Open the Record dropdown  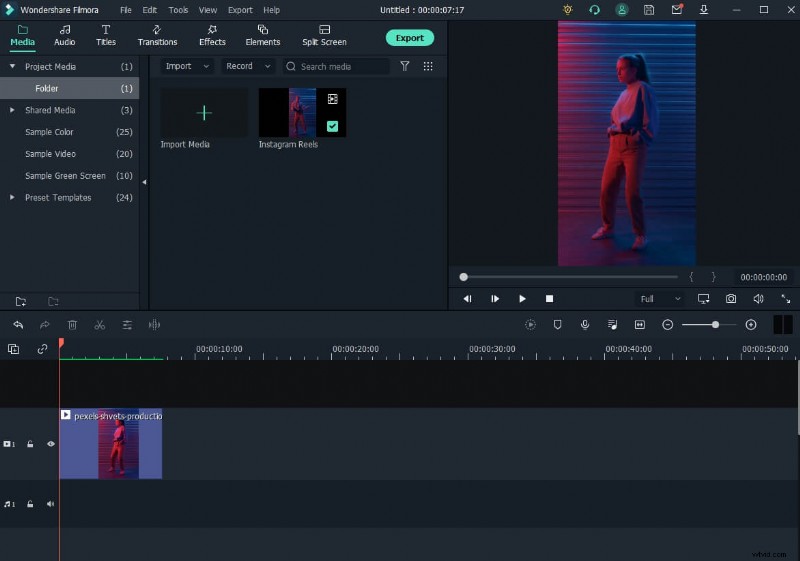click(x=248, y=66)
